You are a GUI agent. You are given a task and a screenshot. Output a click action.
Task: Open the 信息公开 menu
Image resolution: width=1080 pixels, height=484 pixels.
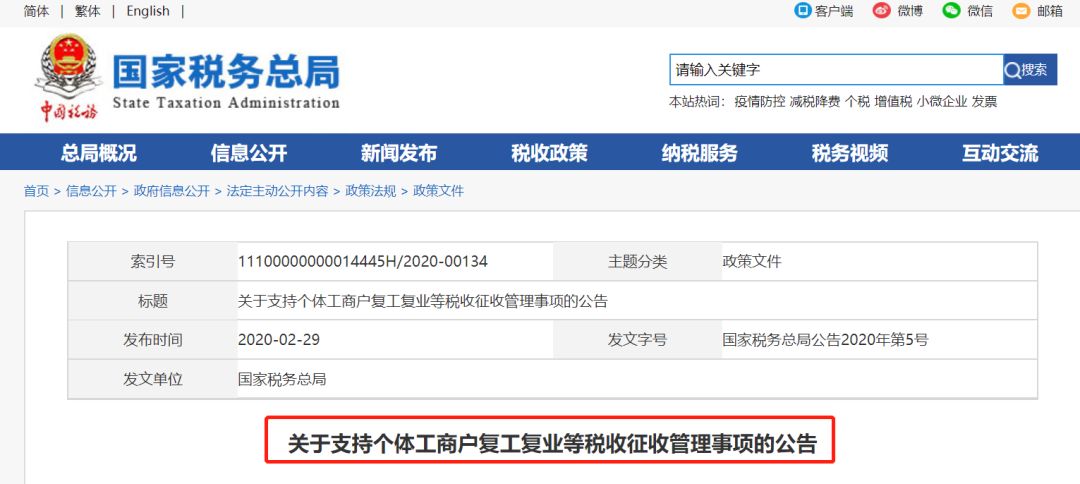[249, 153]
